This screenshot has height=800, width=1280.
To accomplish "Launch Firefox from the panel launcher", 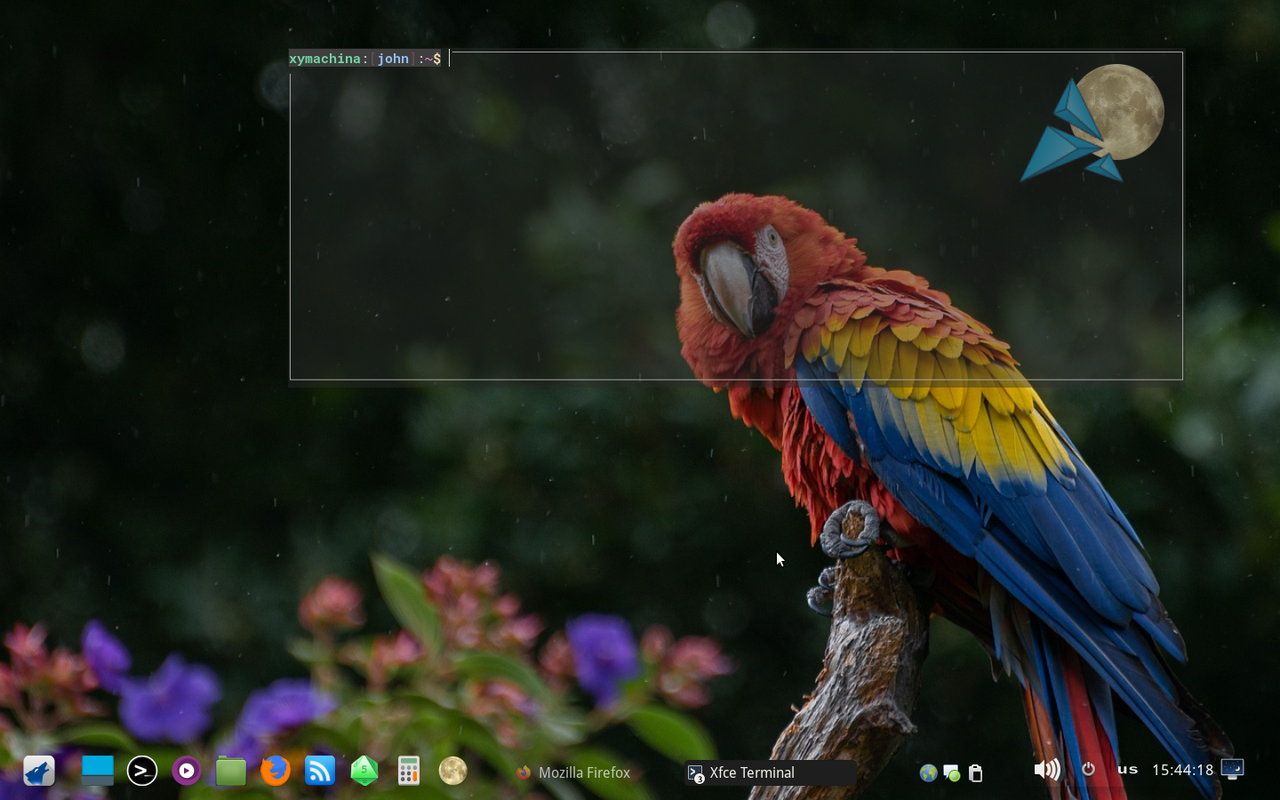I will pos(275,770).
